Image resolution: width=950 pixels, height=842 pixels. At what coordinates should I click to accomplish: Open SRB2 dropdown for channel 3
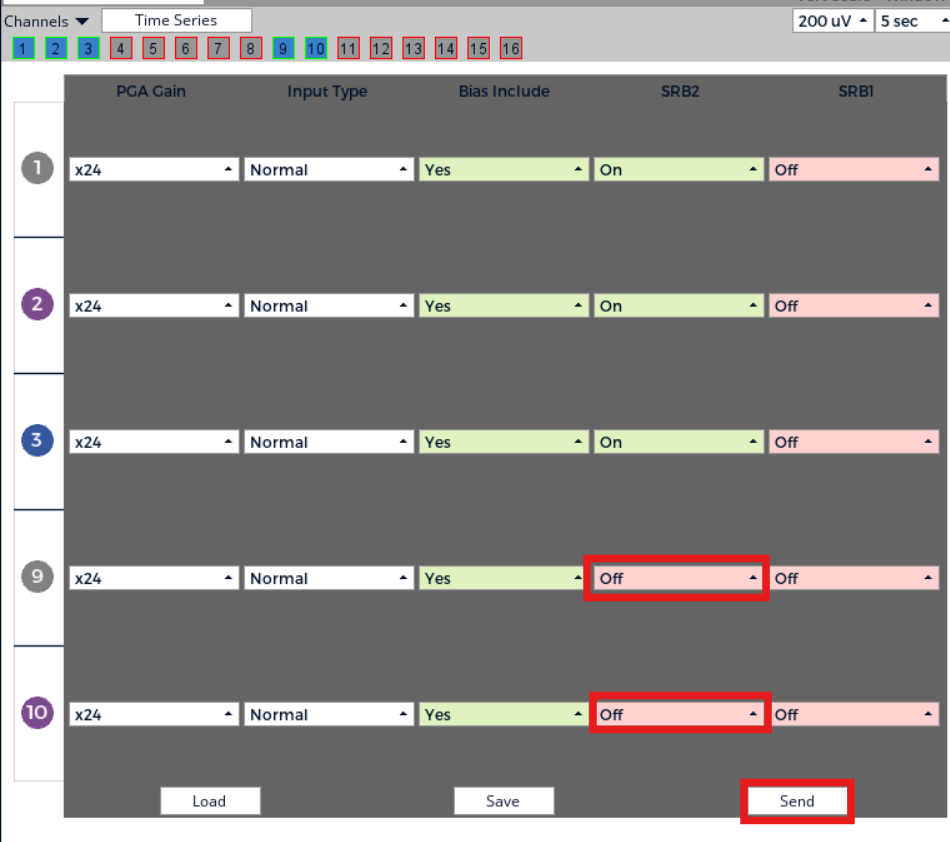point(679,442)
